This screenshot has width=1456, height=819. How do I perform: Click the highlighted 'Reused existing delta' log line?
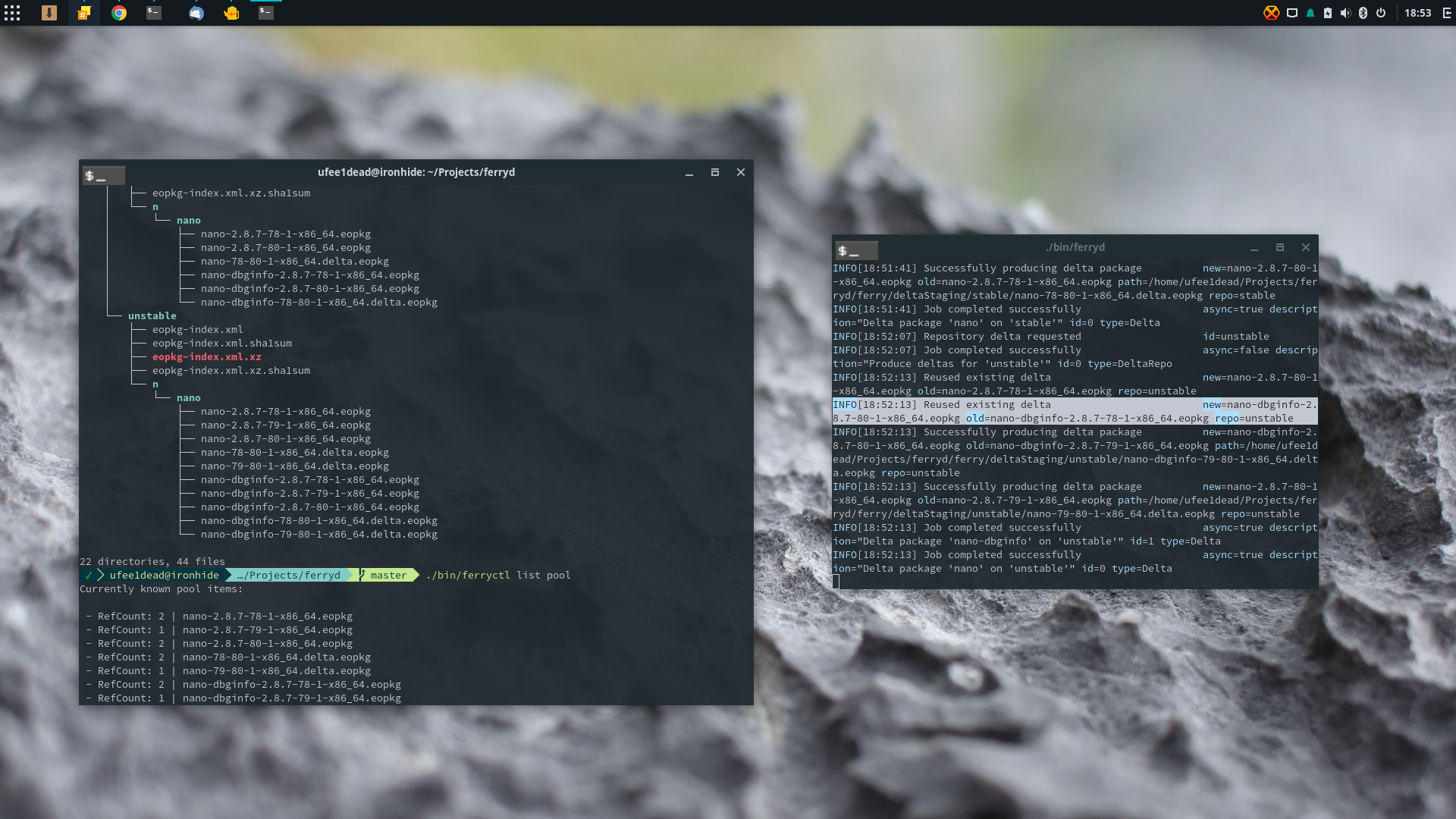click(1075, 412)
